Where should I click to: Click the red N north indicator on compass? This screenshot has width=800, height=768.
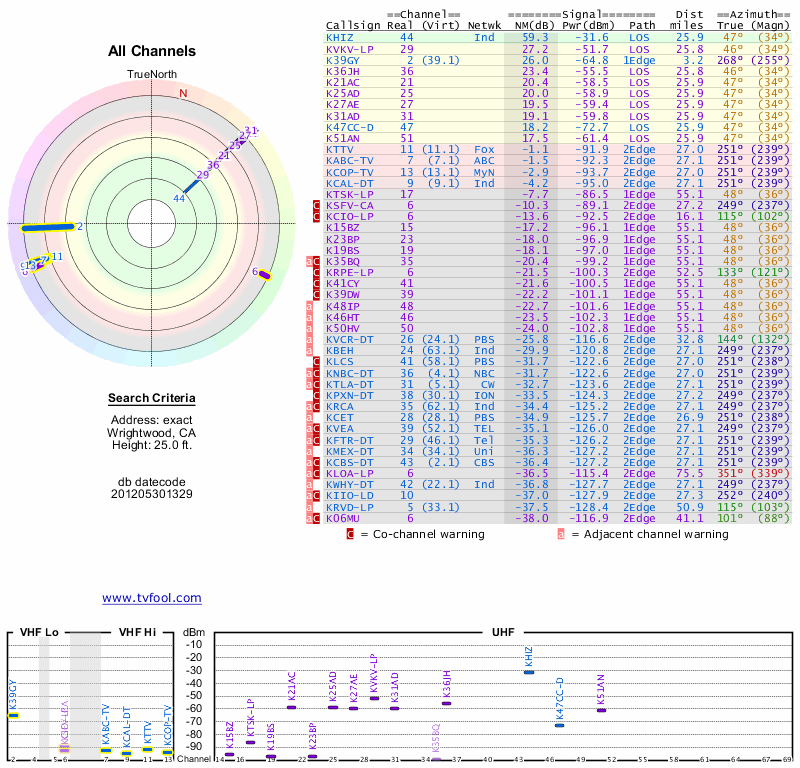(183, 94)
